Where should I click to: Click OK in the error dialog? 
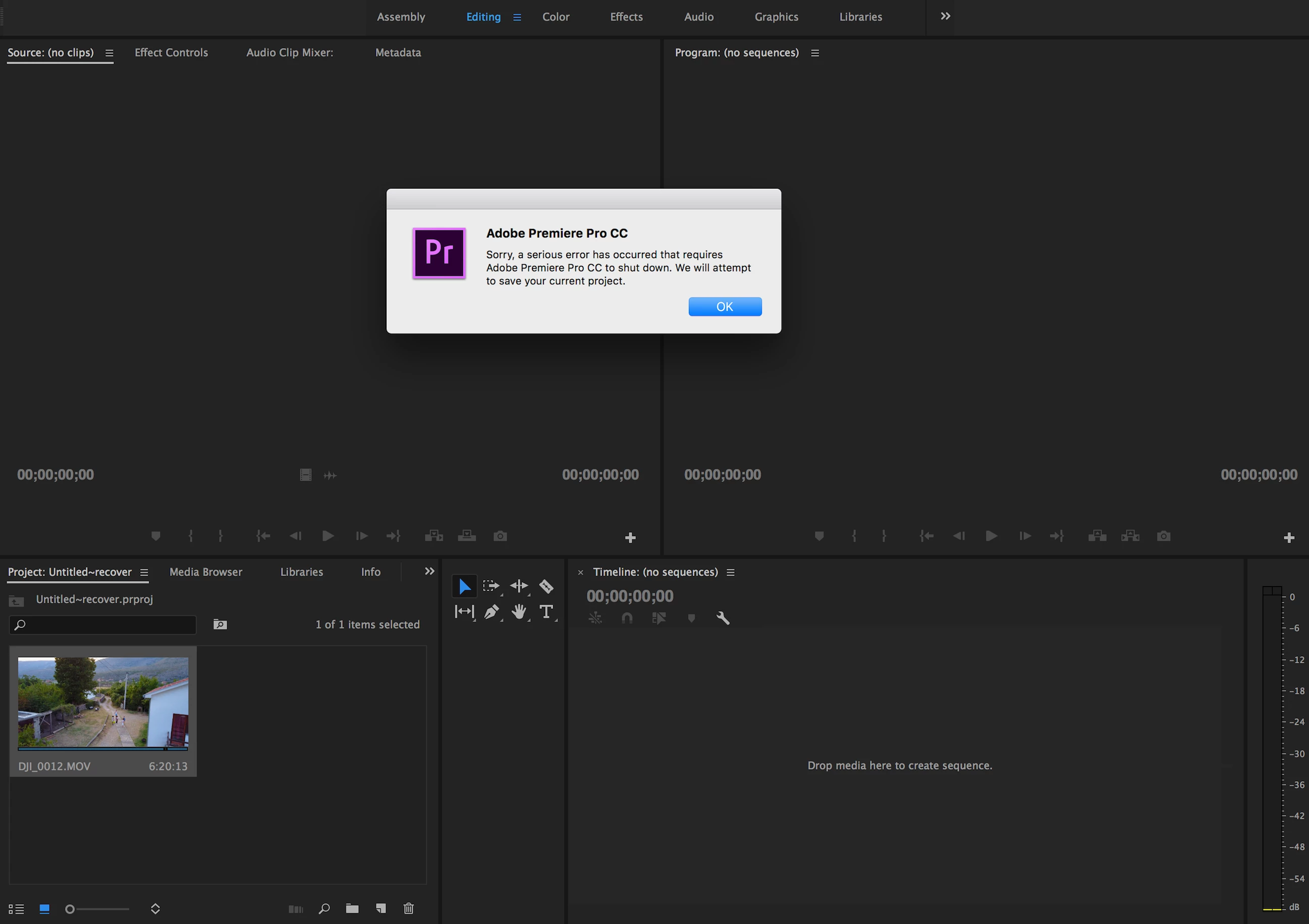pyautogui.click(x=724, y=307)
